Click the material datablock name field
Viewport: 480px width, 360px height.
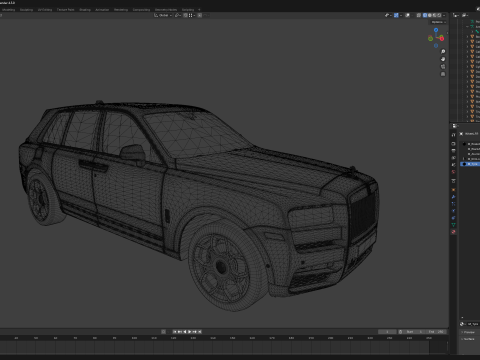[473, 324]
